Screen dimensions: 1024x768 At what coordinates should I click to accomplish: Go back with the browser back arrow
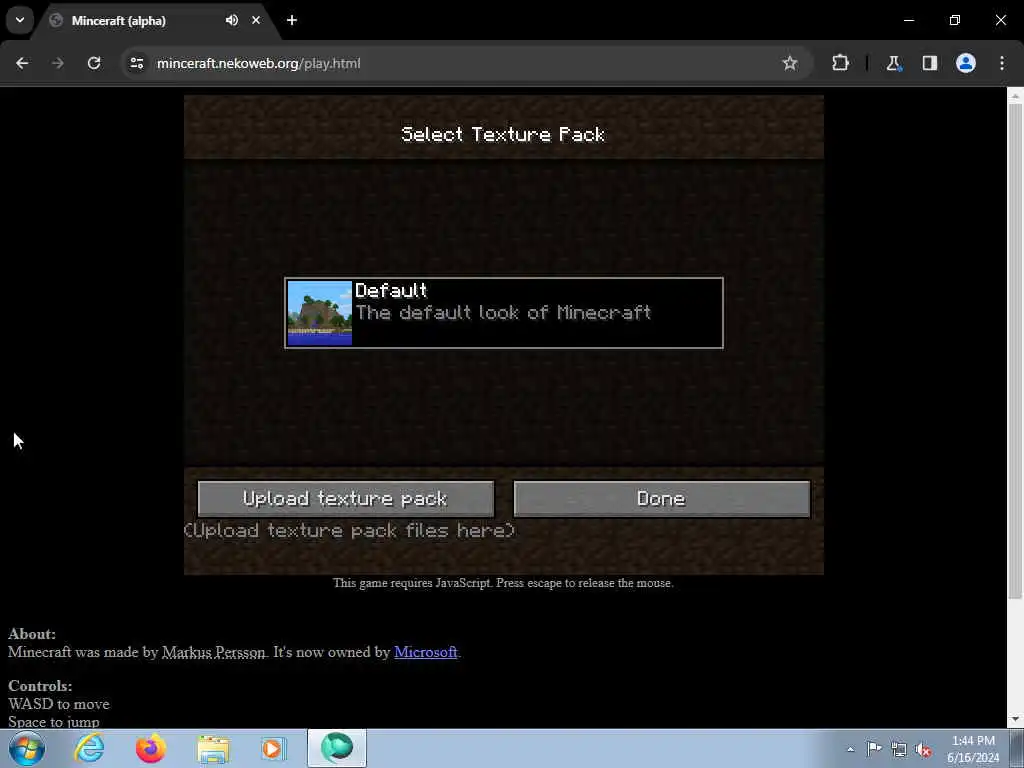22,63
